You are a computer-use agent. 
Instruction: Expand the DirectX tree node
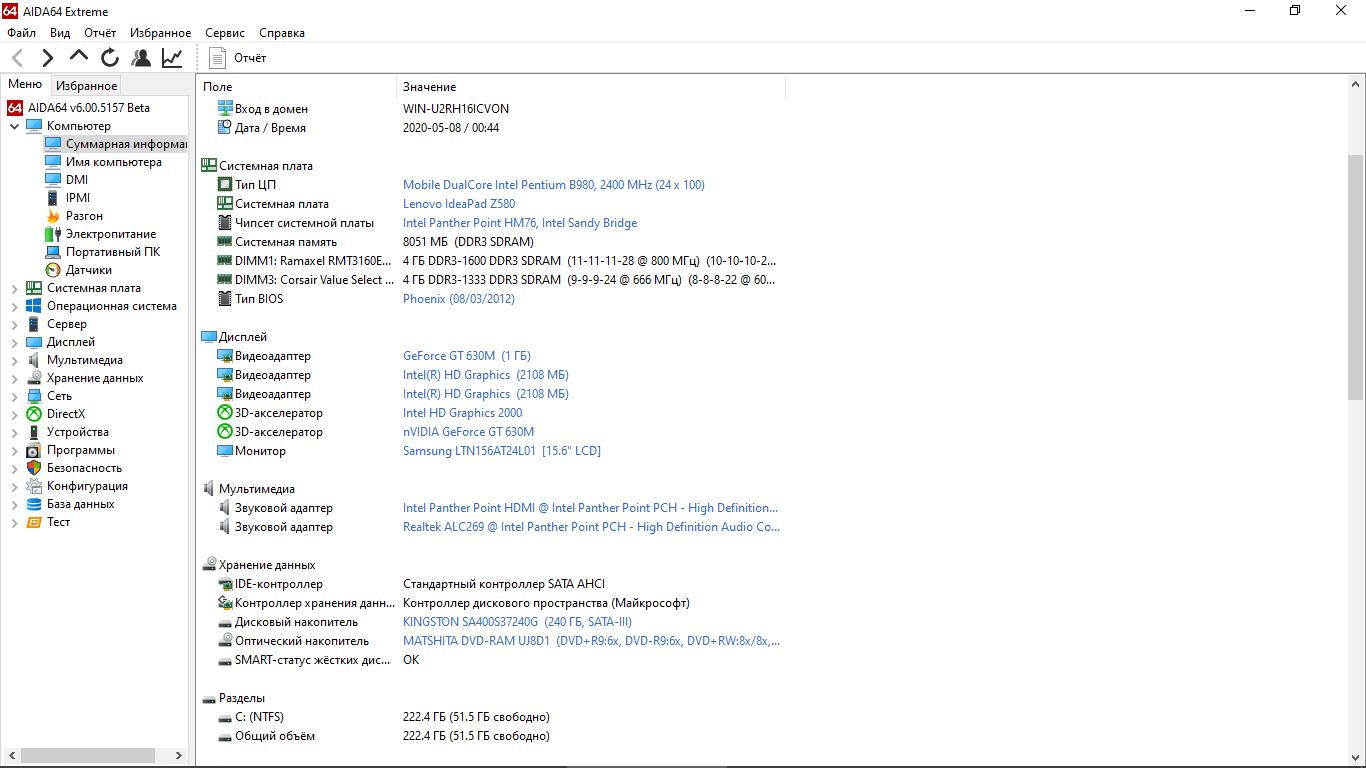click(x=14, y=414)
